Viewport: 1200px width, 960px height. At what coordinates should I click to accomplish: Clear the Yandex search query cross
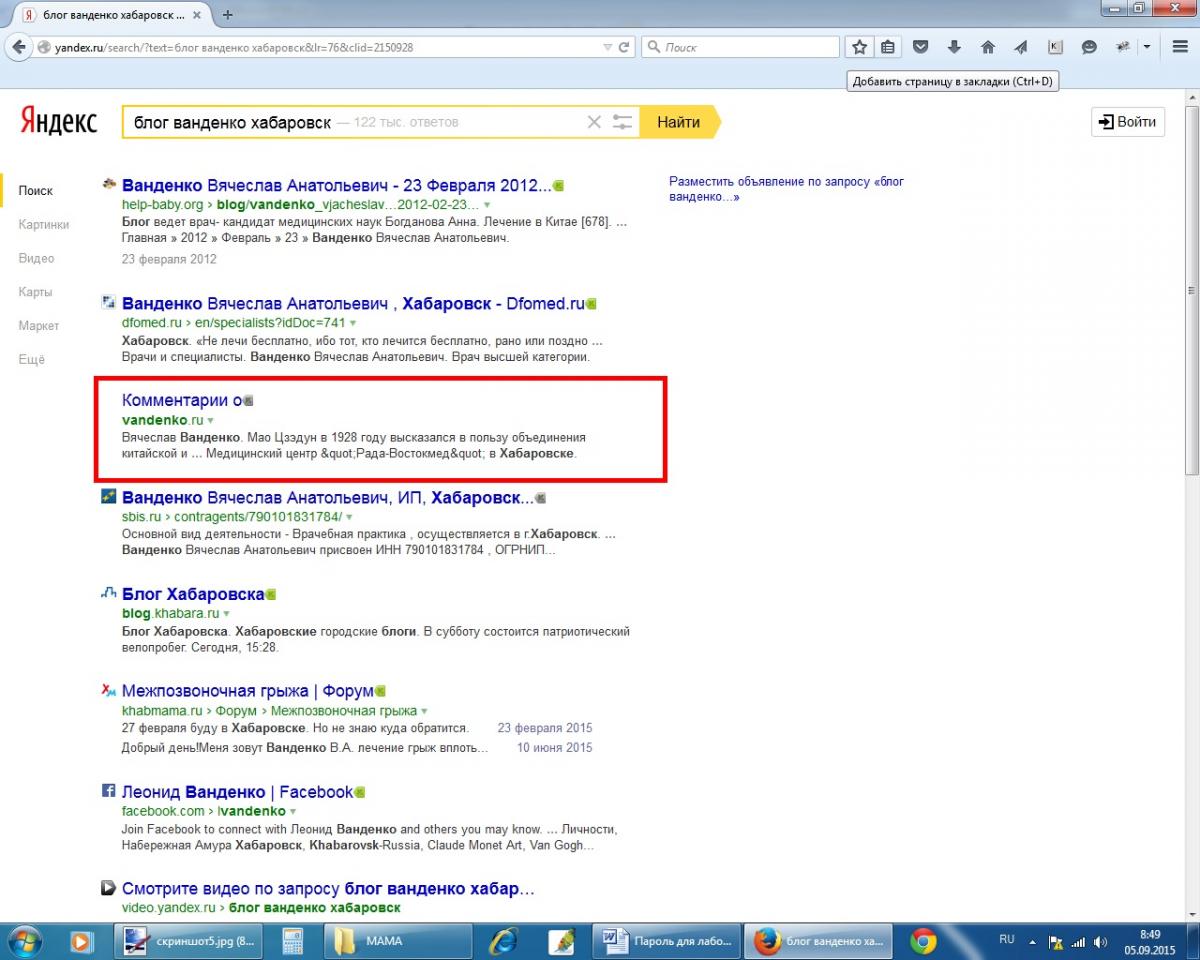click(594, 122)
